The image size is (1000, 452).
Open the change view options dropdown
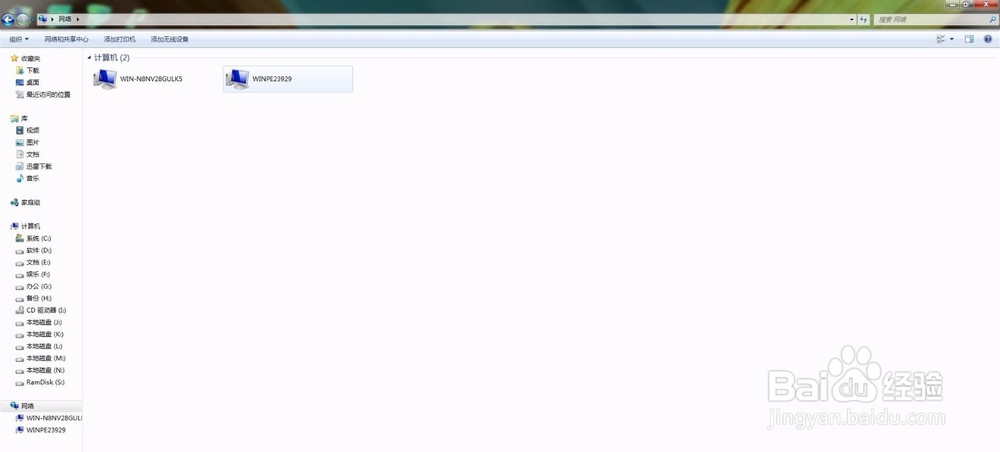[952, 39]
